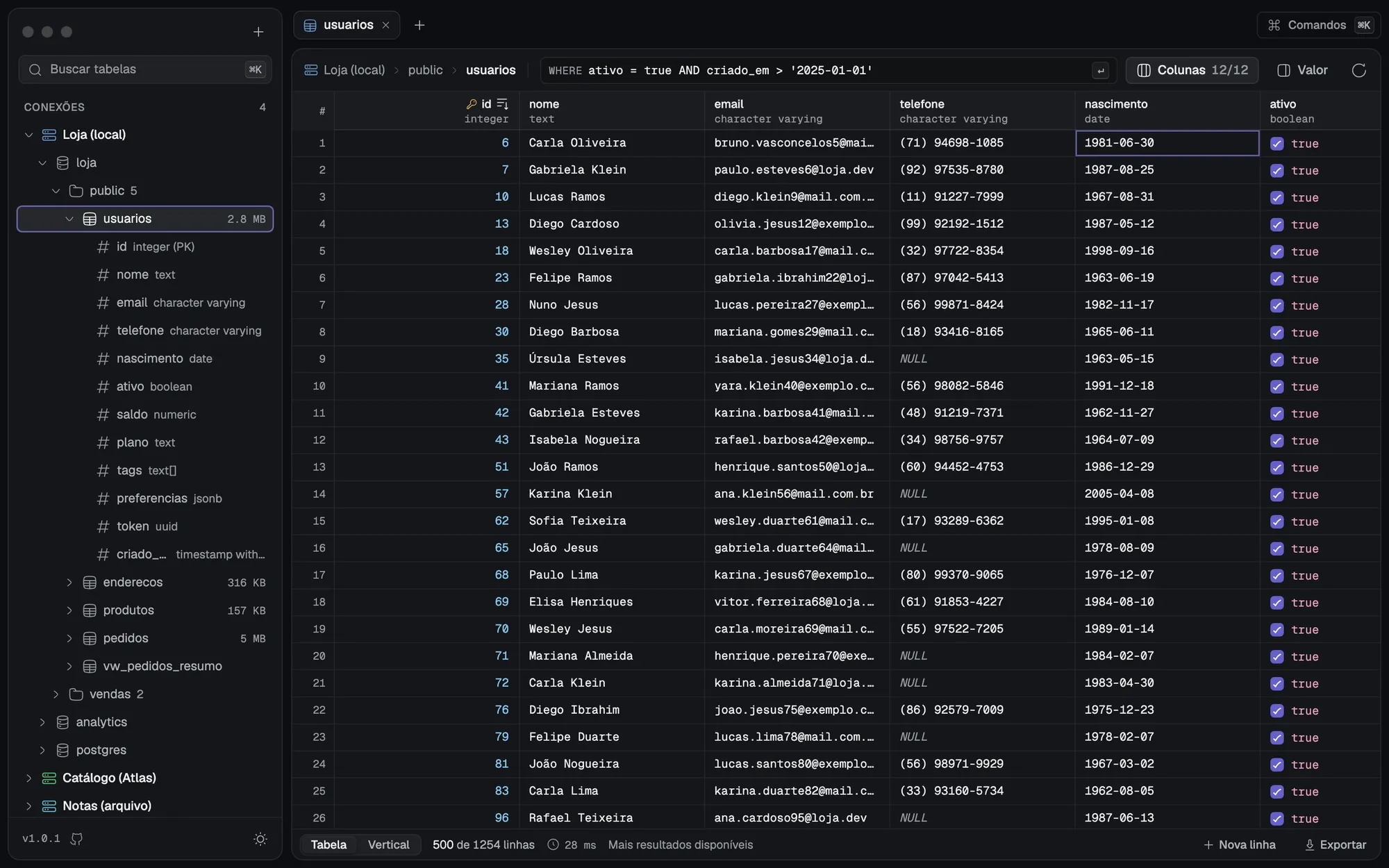The height and width of the screenshot is (868, 1389).
Task: Click the usuarios breadcrumb
Action: (x=490, y=70)
